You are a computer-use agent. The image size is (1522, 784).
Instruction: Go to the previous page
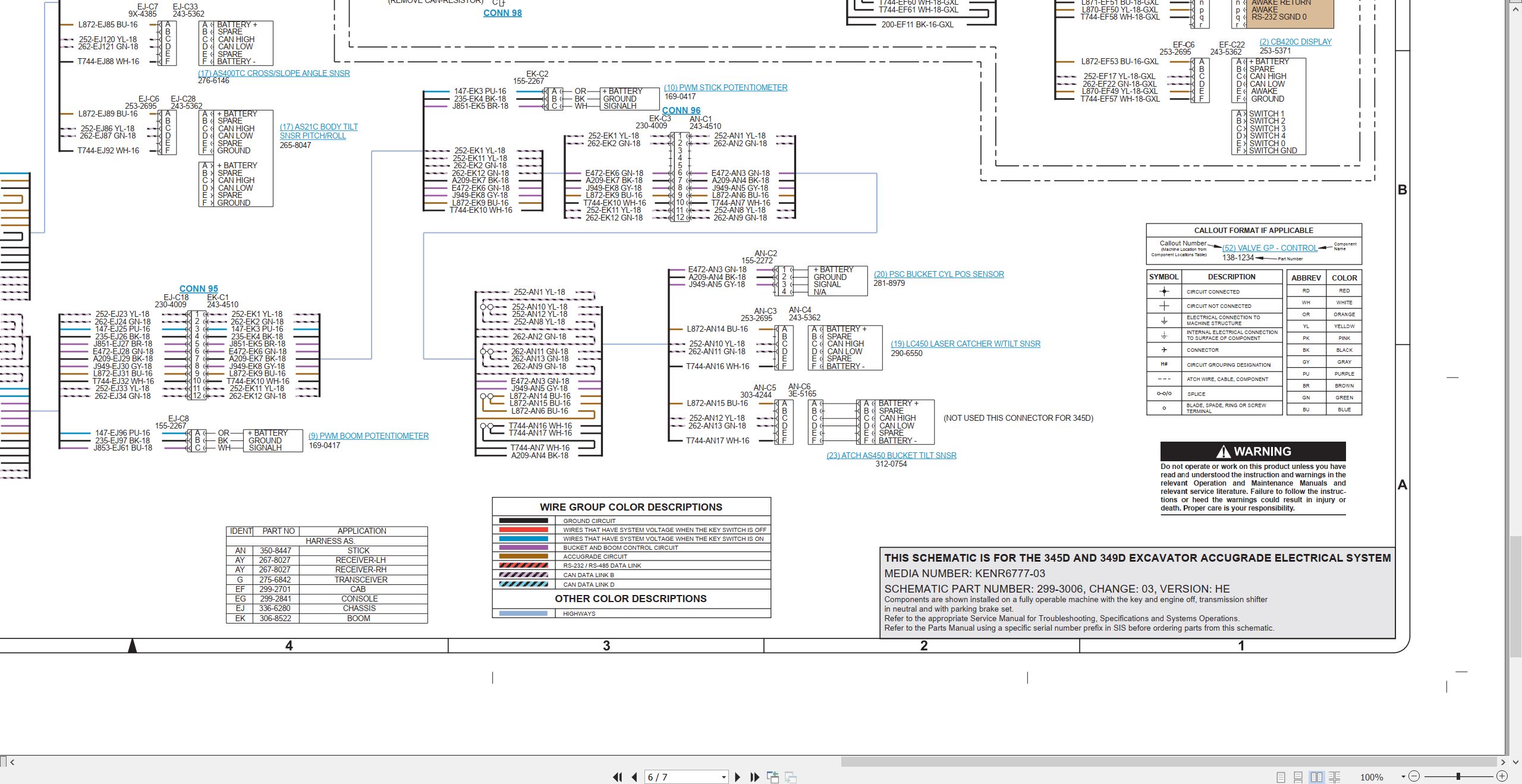tap(634, 777)
